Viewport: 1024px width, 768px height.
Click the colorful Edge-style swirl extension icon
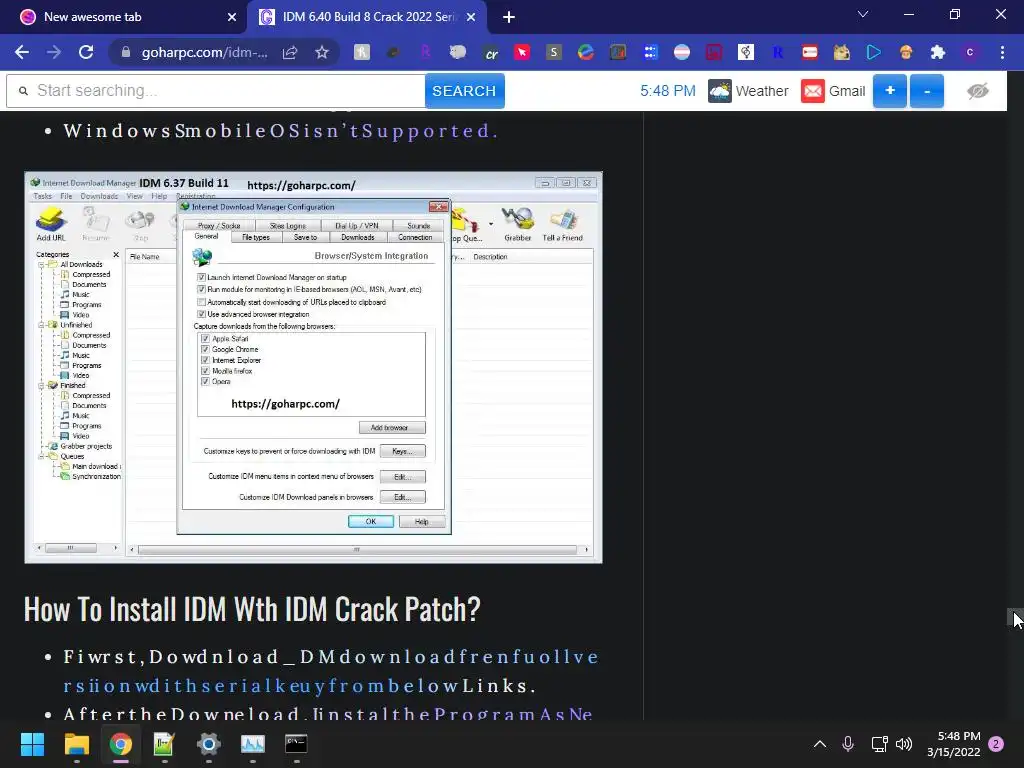586,52
